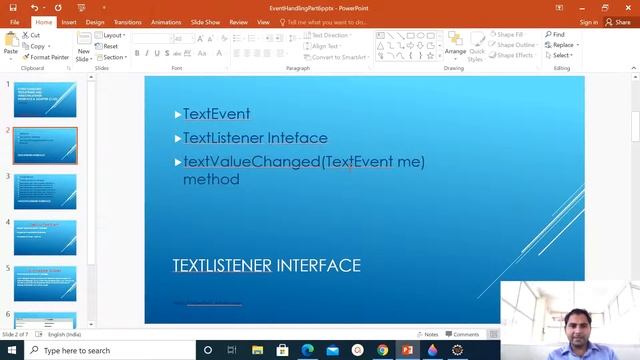Increase the font size

point(200,39)
